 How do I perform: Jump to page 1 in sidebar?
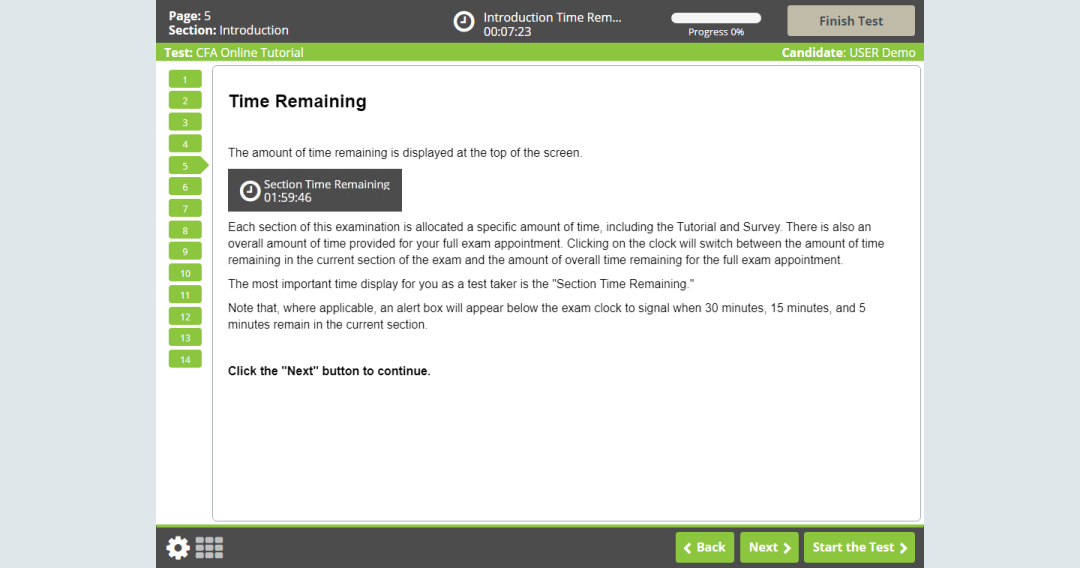[x=185, y=79]
